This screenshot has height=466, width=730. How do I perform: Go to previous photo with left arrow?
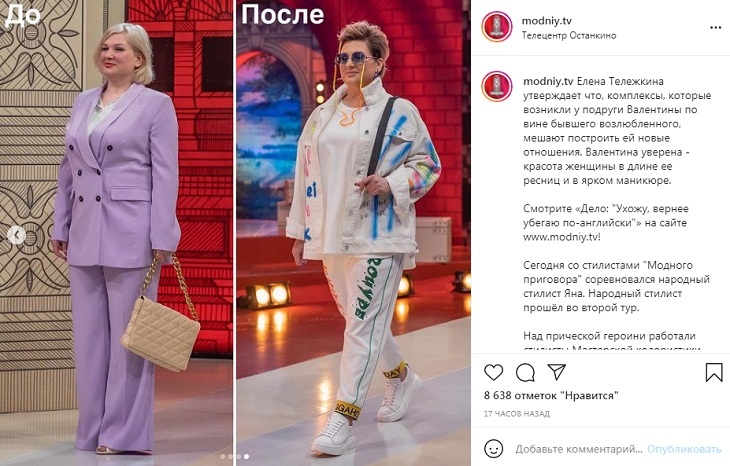pos(16,235)
